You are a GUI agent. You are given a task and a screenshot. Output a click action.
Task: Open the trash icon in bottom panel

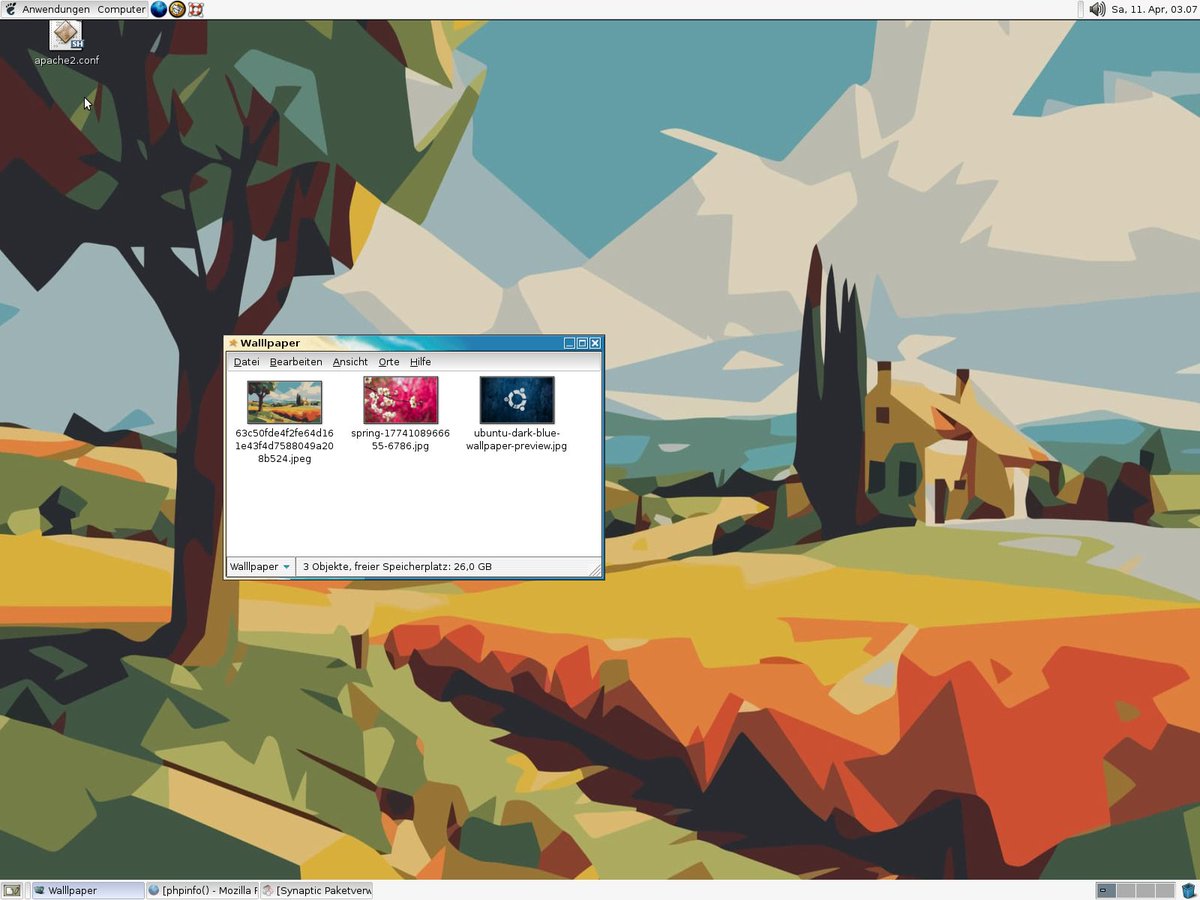click(x=1188, y=890)
